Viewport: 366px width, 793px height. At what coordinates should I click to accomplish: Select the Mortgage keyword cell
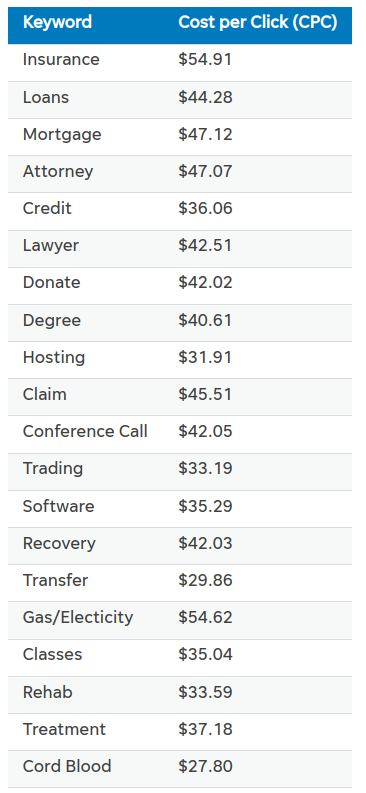click(x=62, y=135)
